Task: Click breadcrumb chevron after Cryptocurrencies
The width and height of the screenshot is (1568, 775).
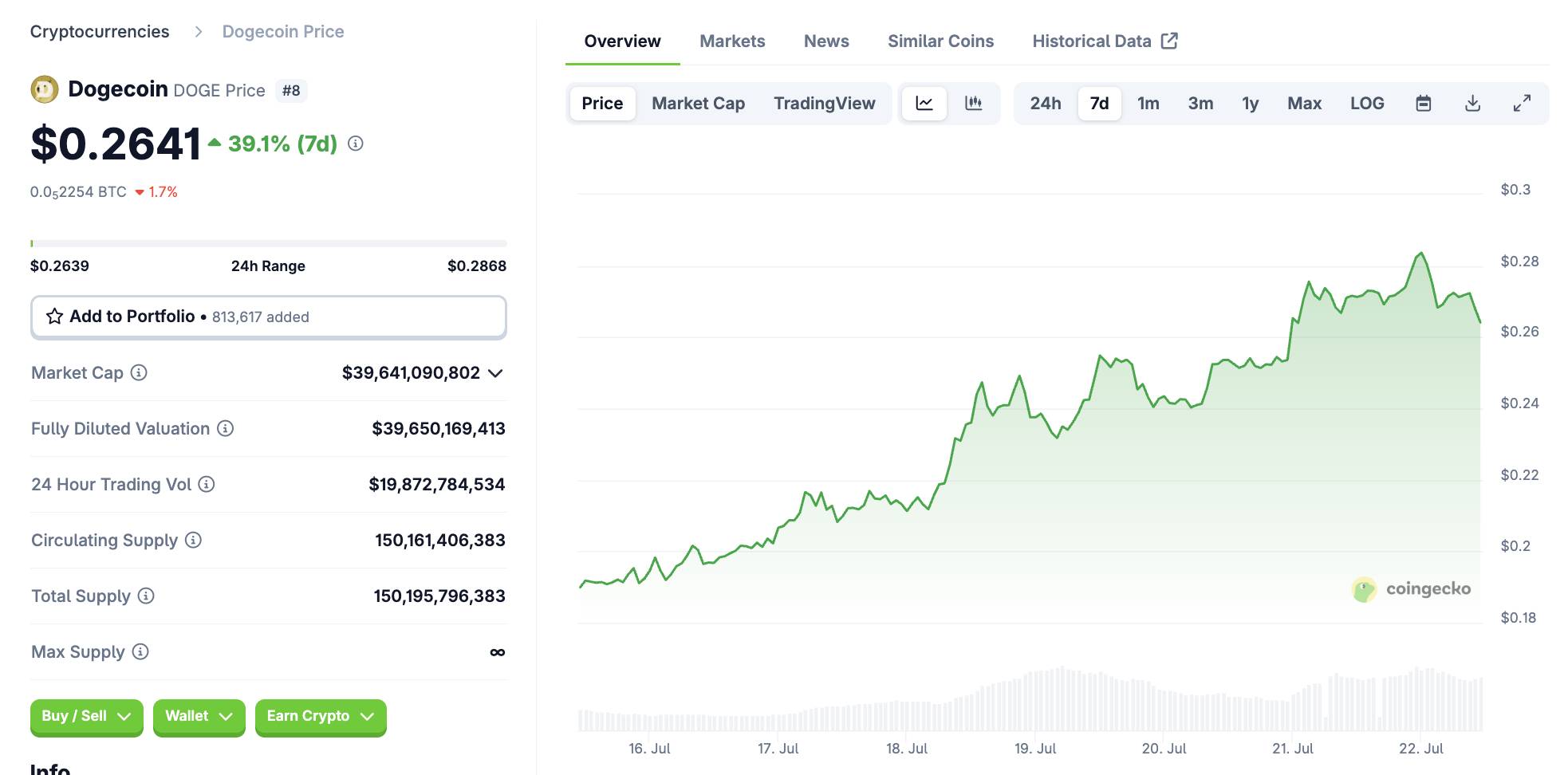Action: [x=199, y=32]
